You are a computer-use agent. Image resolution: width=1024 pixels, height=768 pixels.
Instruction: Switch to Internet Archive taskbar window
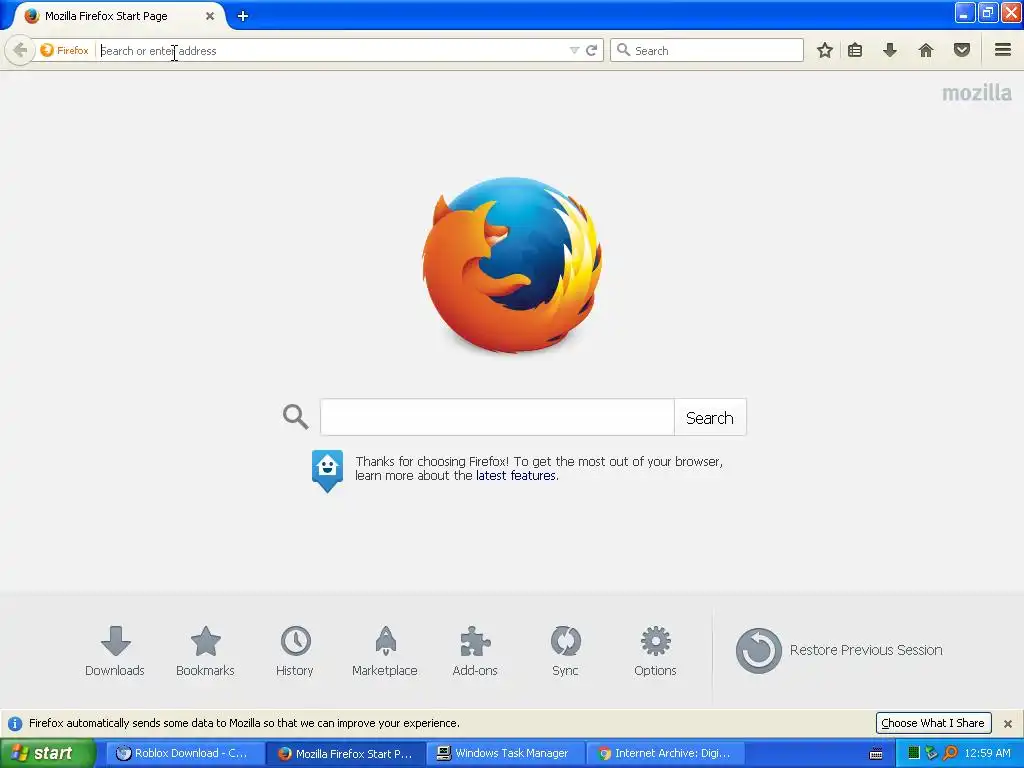(667, 753)
